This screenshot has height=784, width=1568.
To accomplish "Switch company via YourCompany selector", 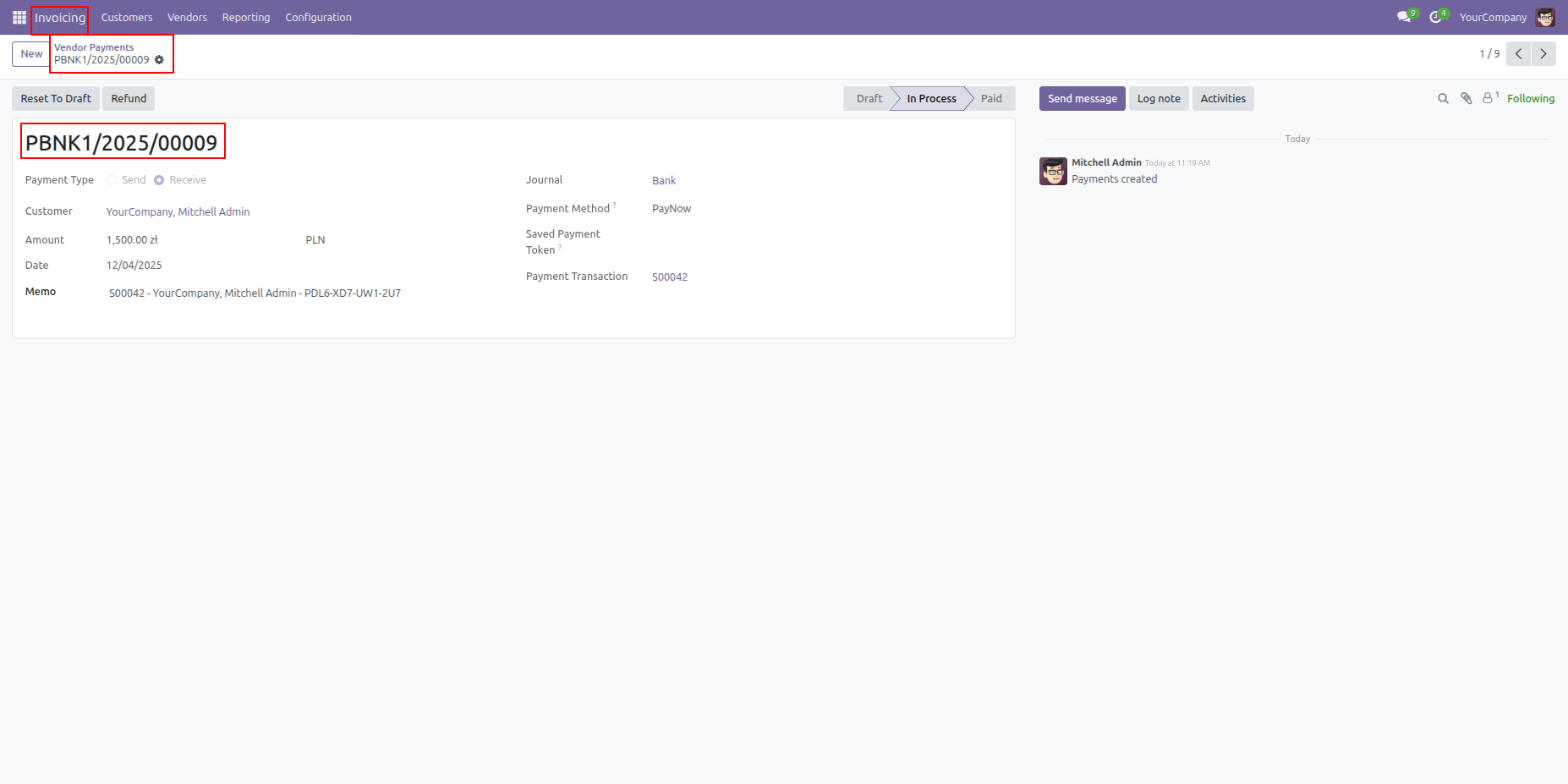I will click(1493, 17).
